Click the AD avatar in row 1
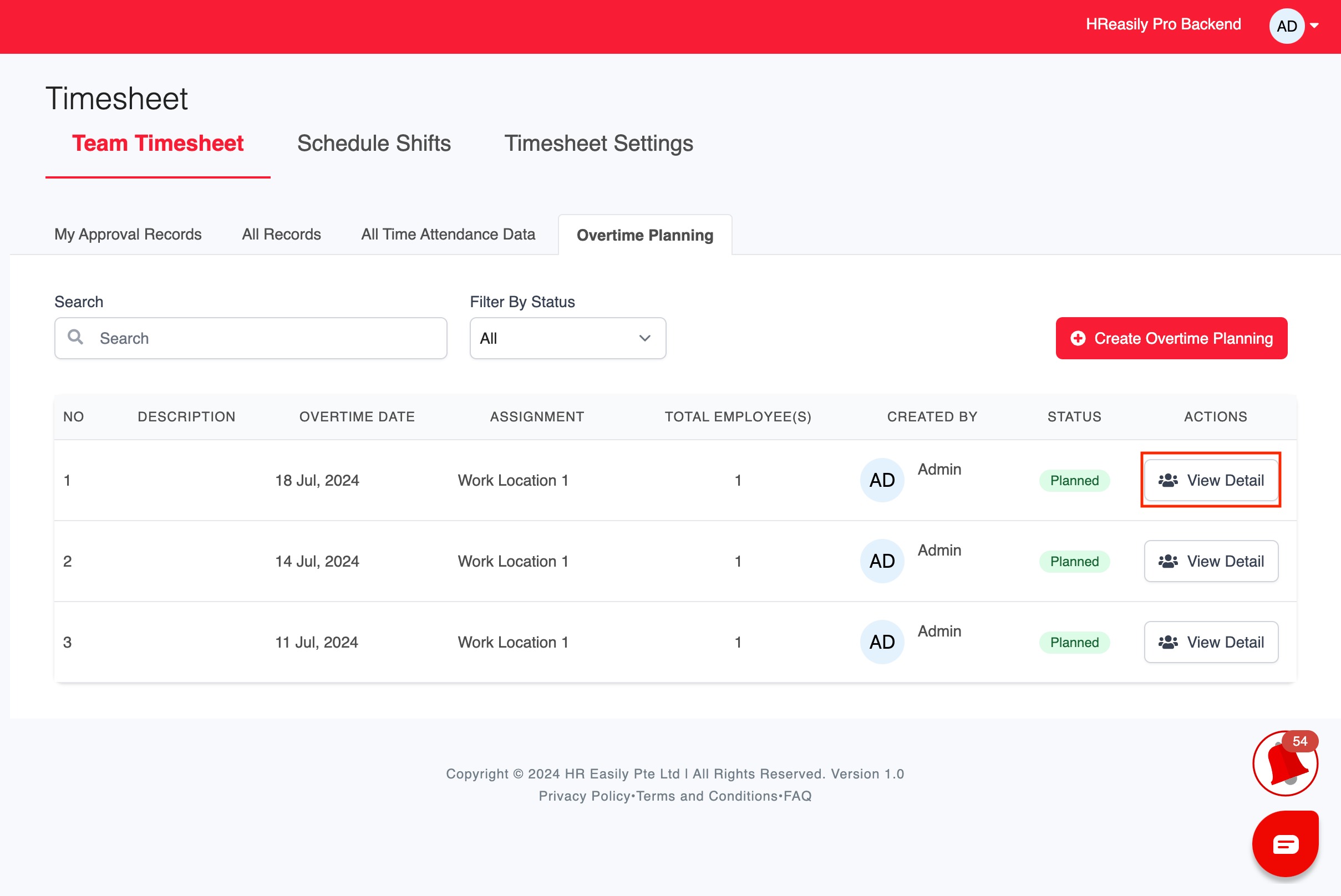The image size is (1341, 896). [x=881, y=480]
